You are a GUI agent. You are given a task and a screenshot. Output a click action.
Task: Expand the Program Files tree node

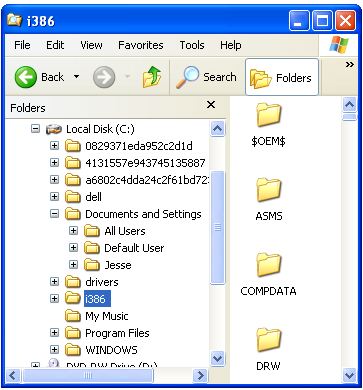click(x=54, y=333)
